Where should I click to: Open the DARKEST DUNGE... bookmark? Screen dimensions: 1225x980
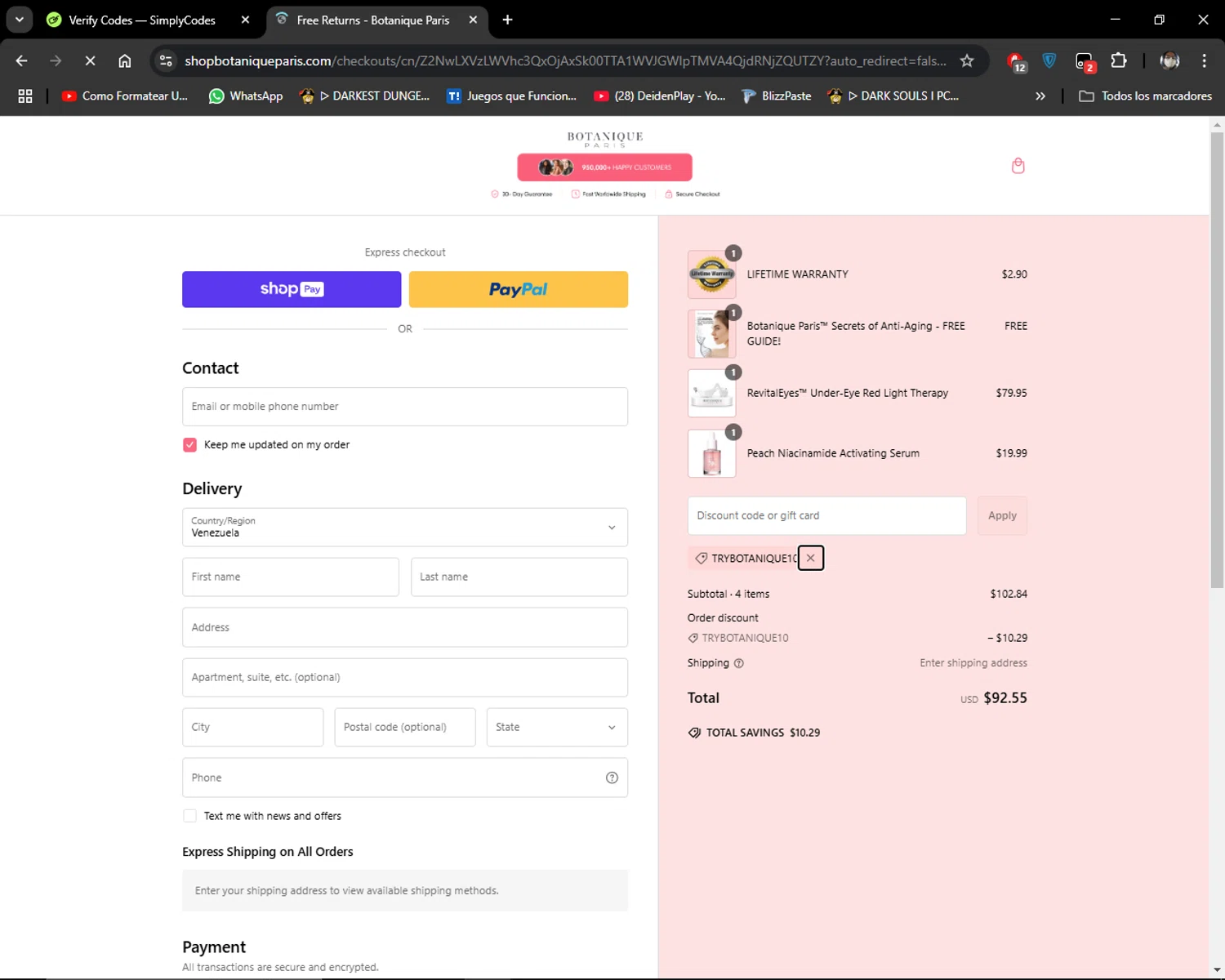(x=364, y=96)
